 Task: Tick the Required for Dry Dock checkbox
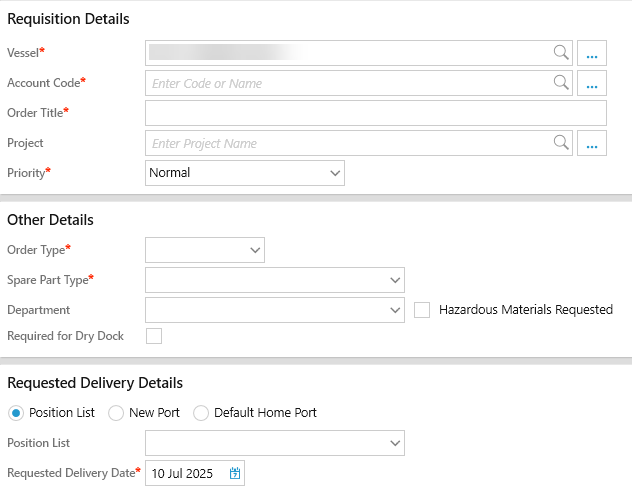point(154,336)
